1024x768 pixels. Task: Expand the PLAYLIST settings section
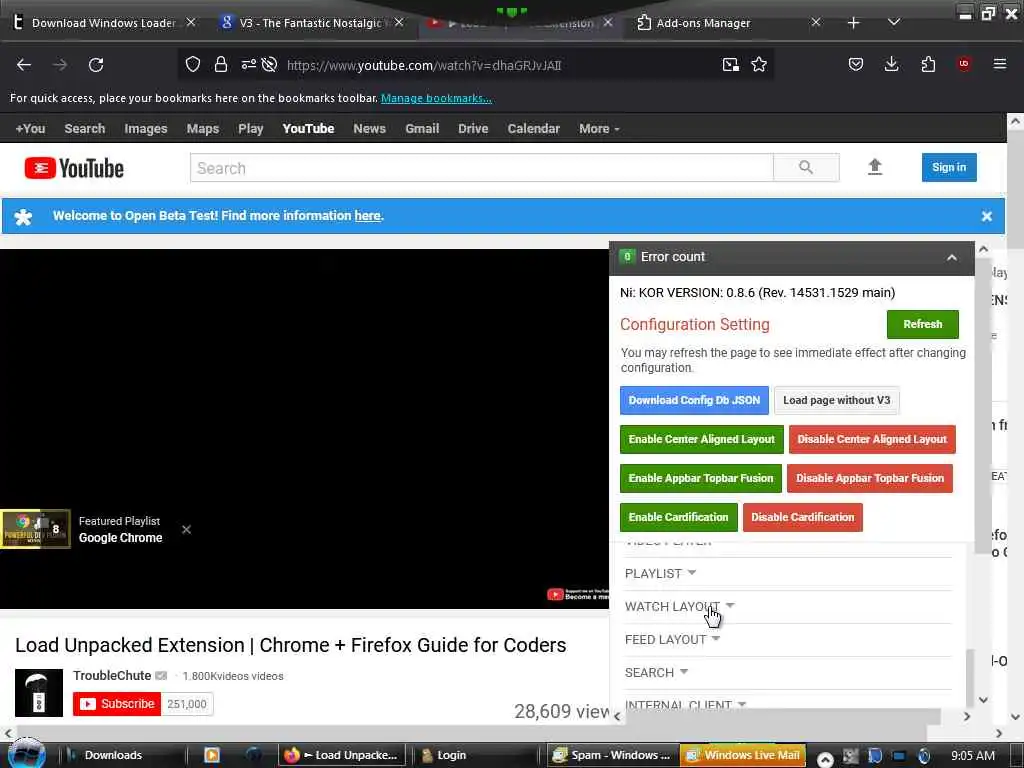pyautogui.click(x=660, y=573)
